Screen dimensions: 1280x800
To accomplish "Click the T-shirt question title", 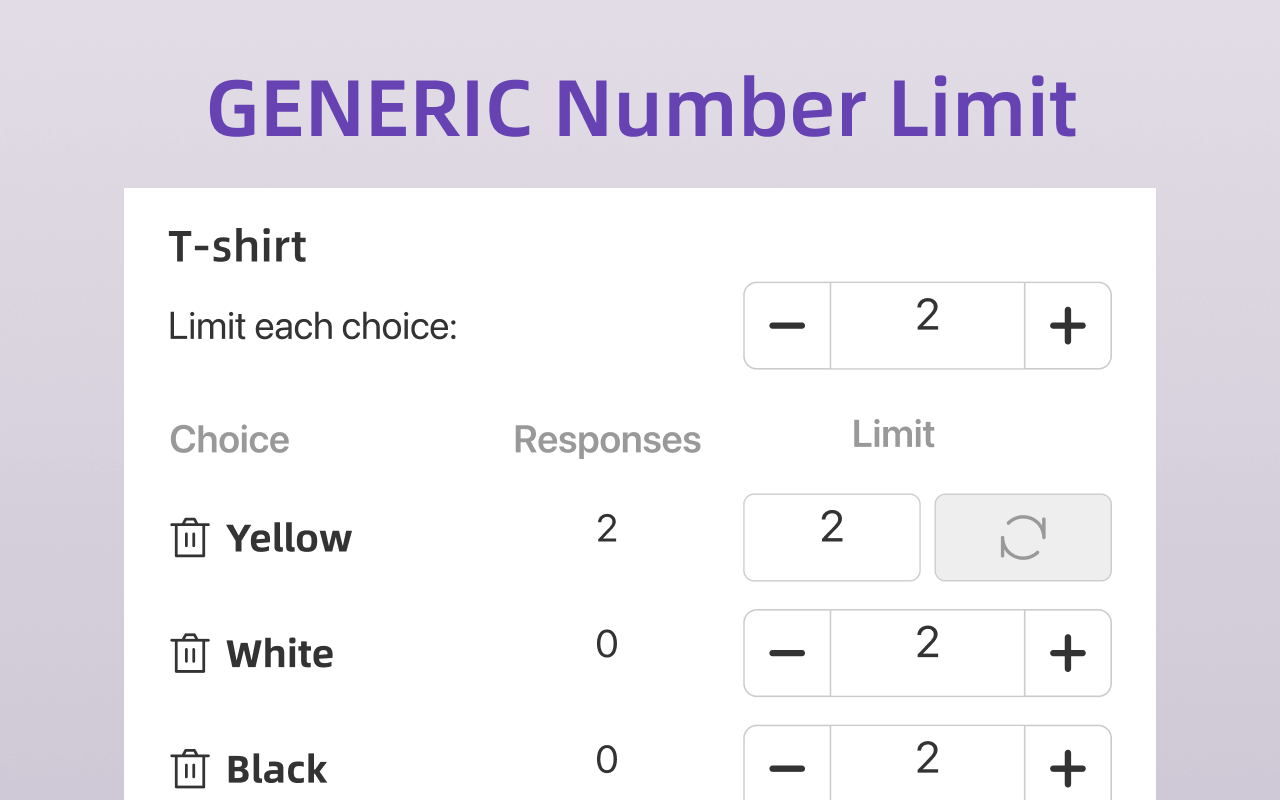I will pyautogui.click(x=238, y=246).
